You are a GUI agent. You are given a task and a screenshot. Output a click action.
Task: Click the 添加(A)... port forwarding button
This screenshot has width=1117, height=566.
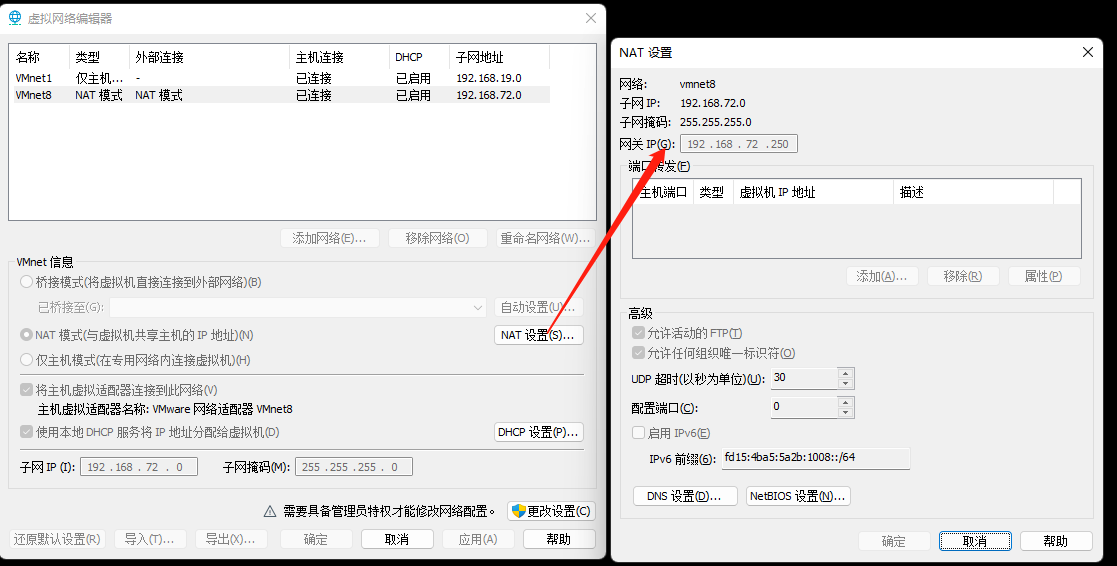pos(882,276)
